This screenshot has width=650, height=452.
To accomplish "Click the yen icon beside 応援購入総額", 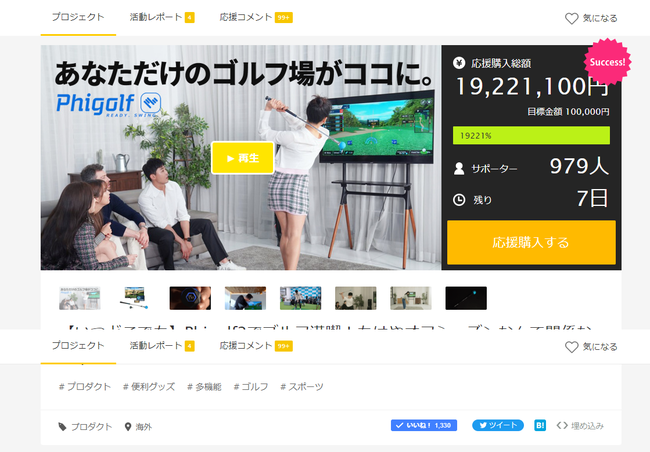I will 459,62.
